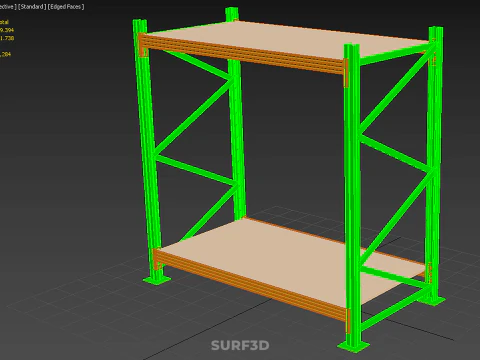Viewport: 480px width, 360px height.
Task: Open the [Standard] viewport shading menu
Action: [32, 7]
